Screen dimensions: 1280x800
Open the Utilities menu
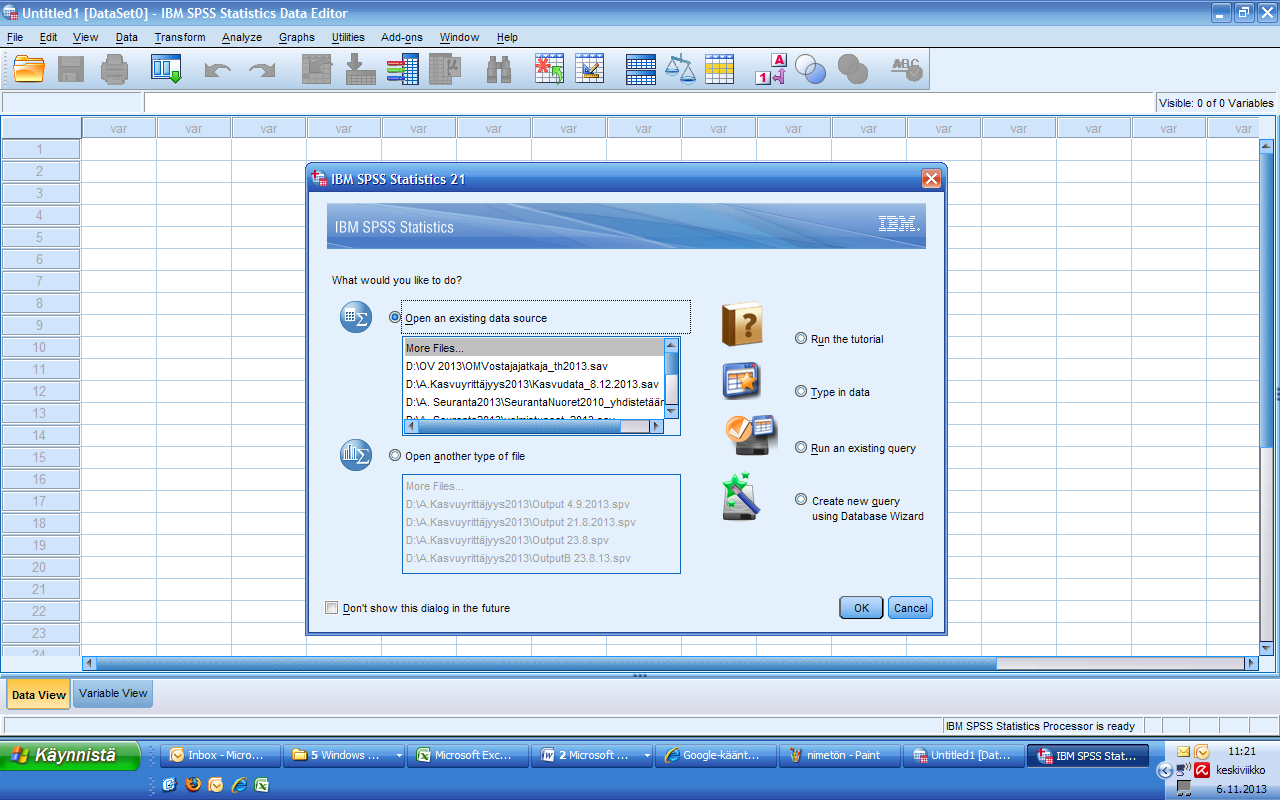[x=348, y=37]
